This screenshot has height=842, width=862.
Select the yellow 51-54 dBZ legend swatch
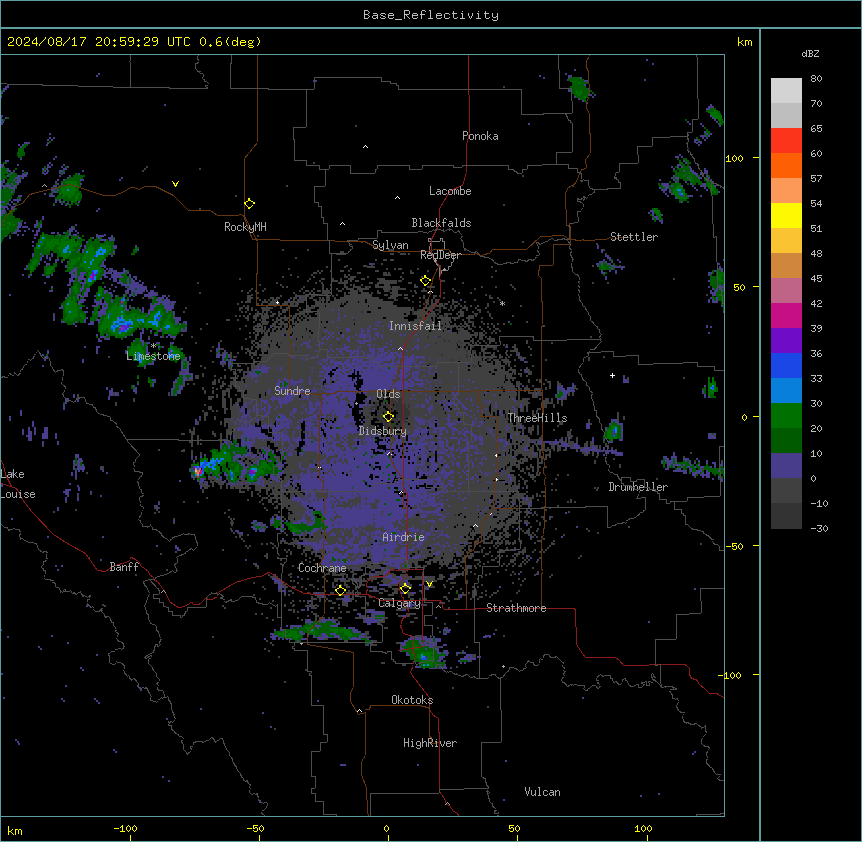pos(786,215)
